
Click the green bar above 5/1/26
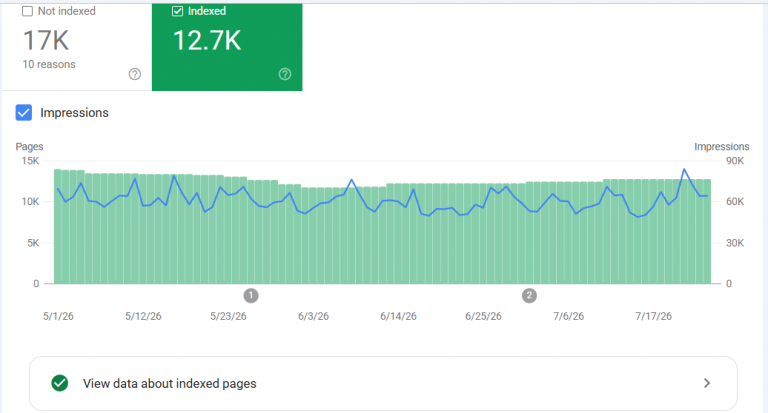(57, 226)
